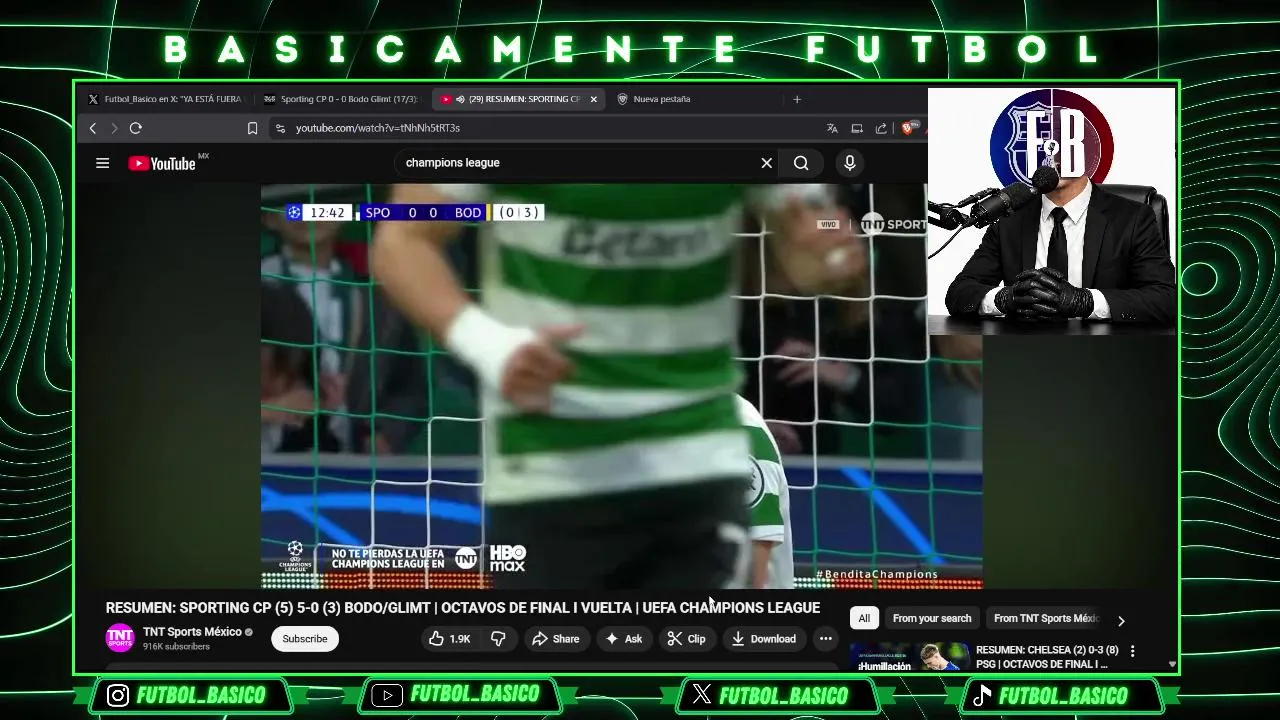
Task: Open RESUMEN: CHELSEA (2) 0-3 (8) PSG title
Action: [x=1047, y=657]
